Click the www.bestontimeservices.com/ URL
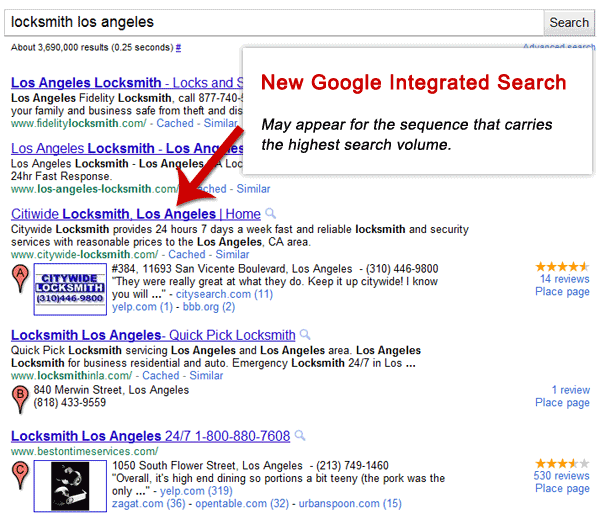 [x=85, y=451]
